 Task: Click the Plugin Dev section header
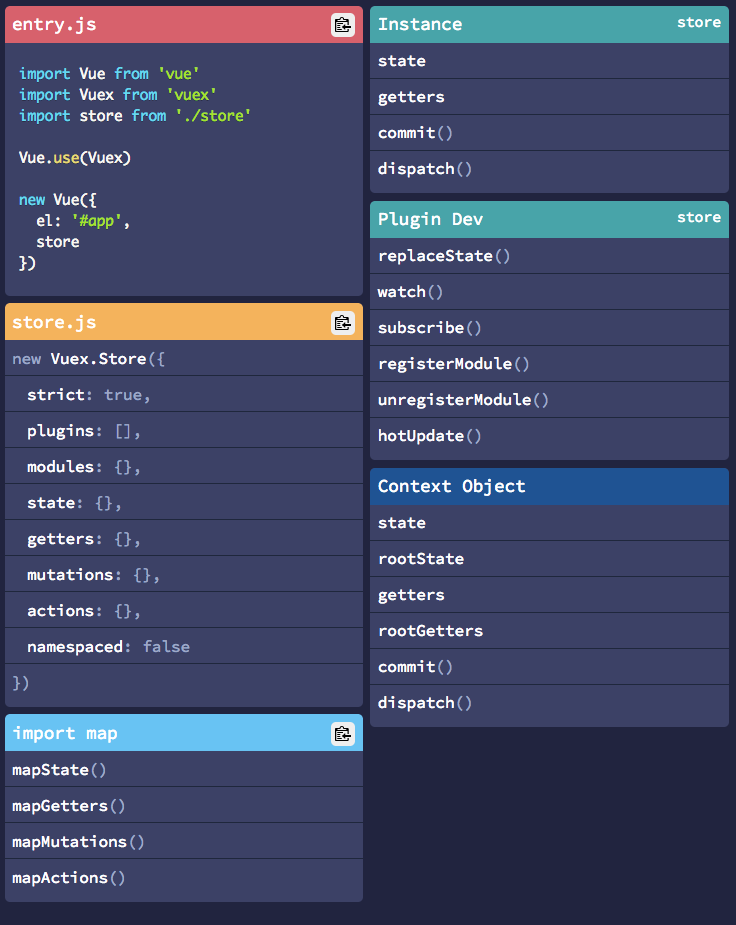[549, 219]
